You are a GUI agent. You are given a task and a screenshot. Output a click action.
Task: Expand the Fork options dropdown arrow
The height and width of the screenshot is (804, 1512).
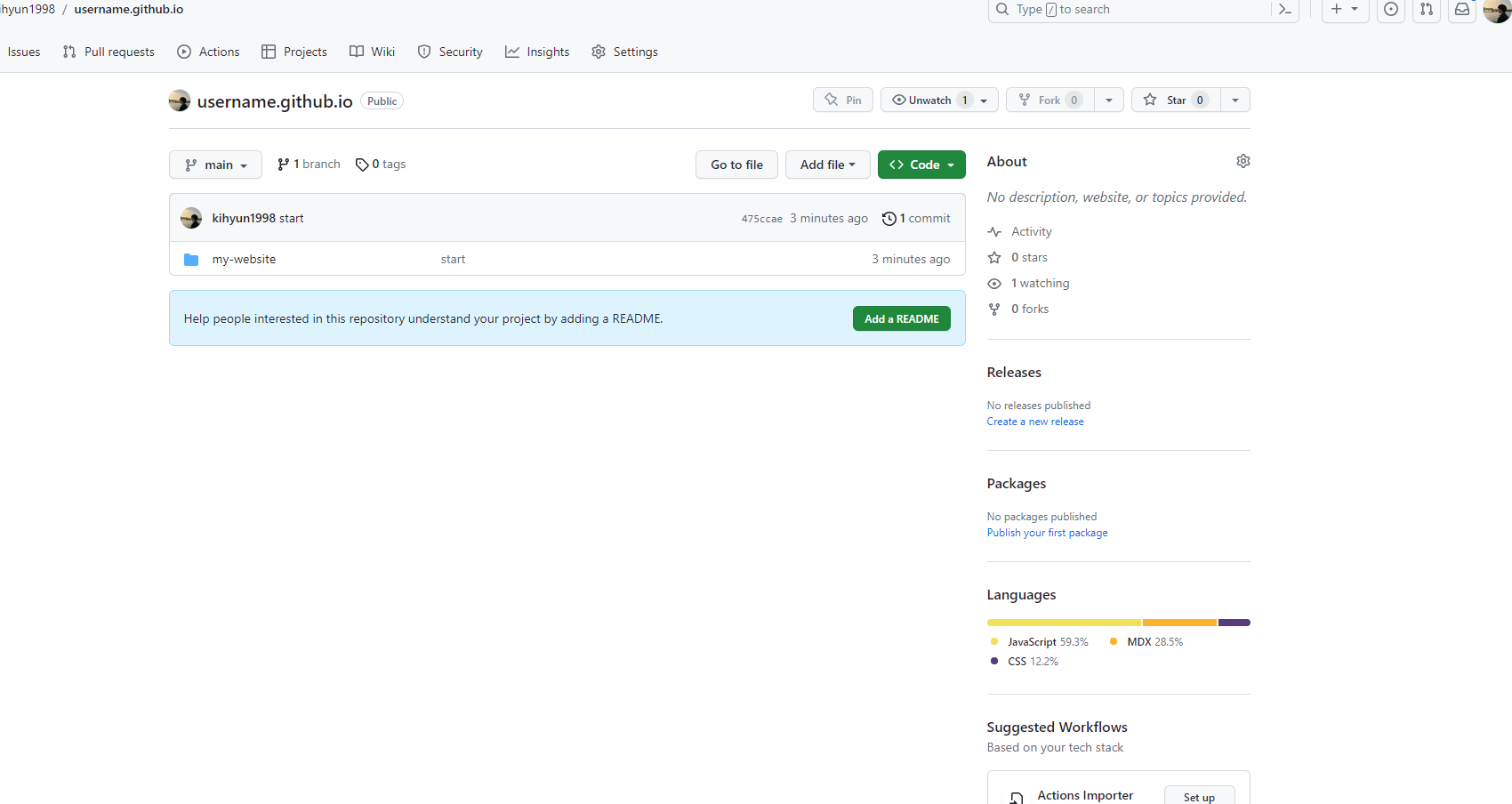tap(1109, 100)
